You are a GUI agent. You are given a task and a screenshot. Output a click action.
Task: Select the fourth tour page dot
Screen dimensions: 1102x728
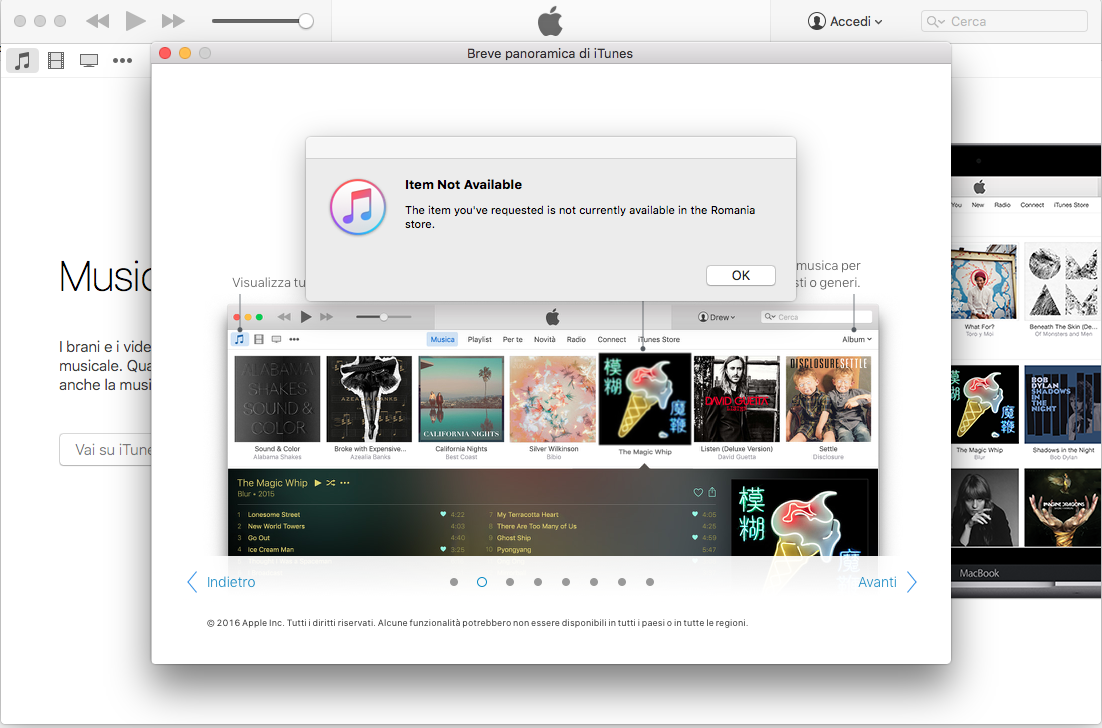pos(538,582)
